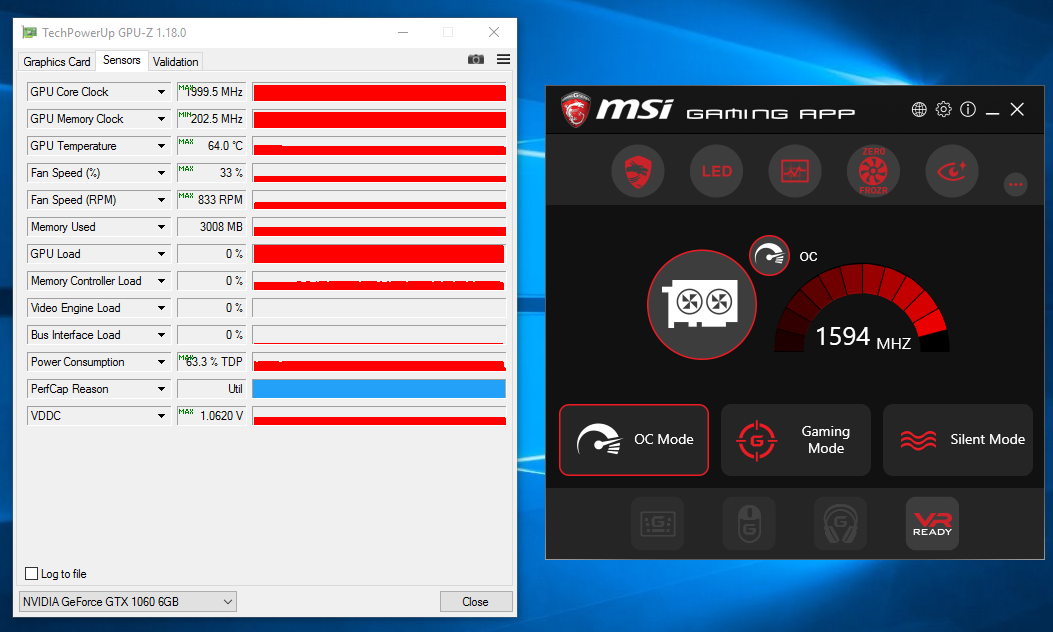Click the VR Ready icon

(932, 523)
